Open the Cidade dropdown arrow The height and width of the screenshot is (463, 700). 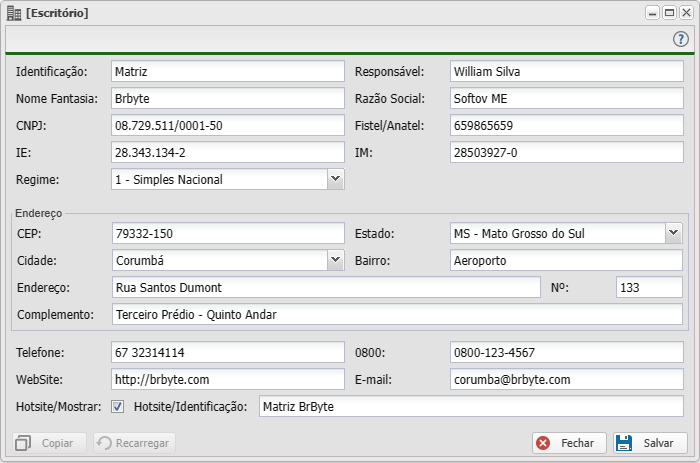[x=336, y=260]
